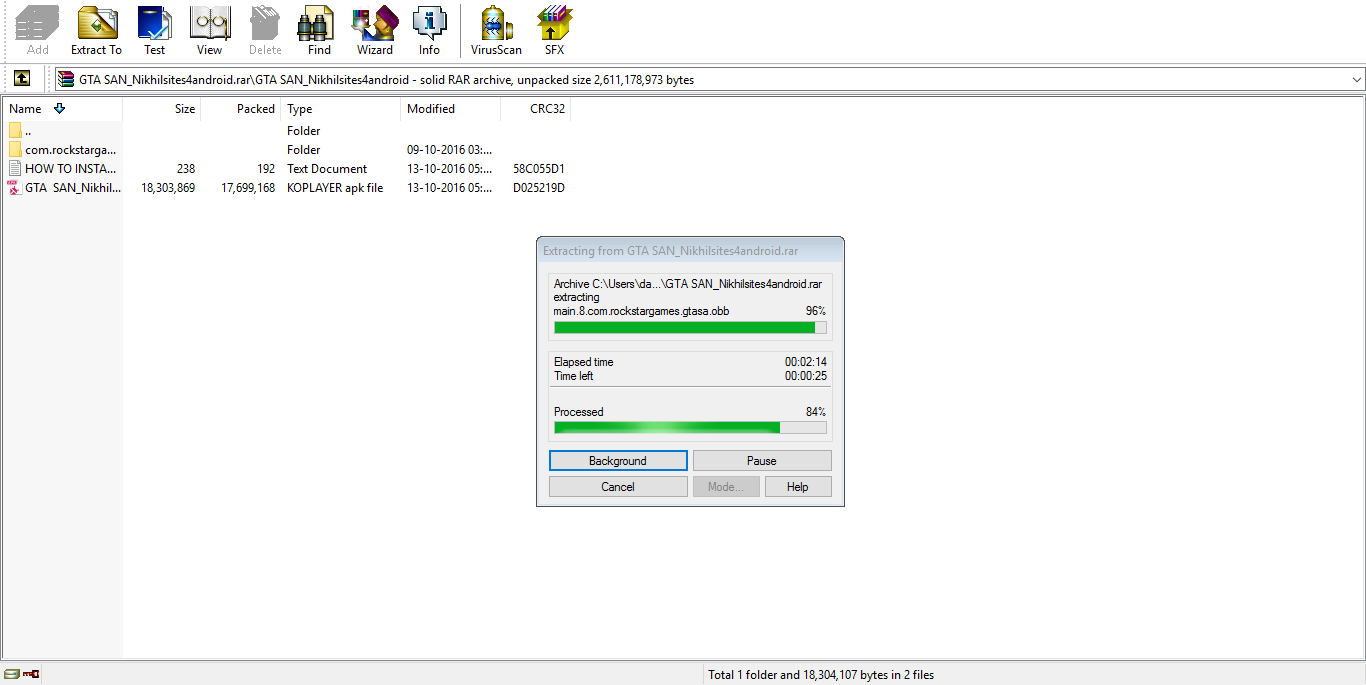The height and width of the screenshot is (685, 1366).
Task: Click the extraction dialog title bar
Action: point(690,251)
